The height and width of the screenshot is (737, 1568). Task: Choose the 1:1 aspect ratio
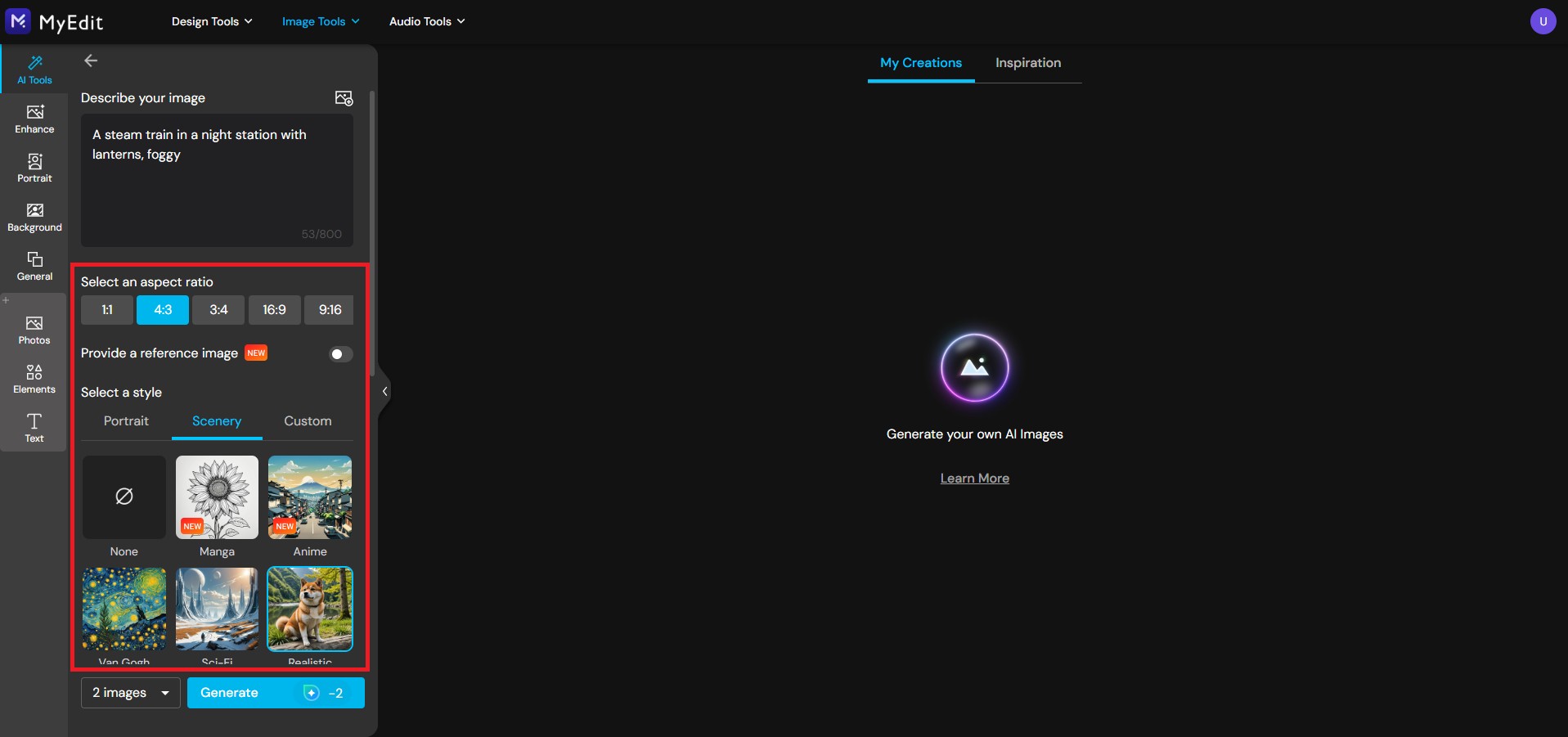point(107,310)
